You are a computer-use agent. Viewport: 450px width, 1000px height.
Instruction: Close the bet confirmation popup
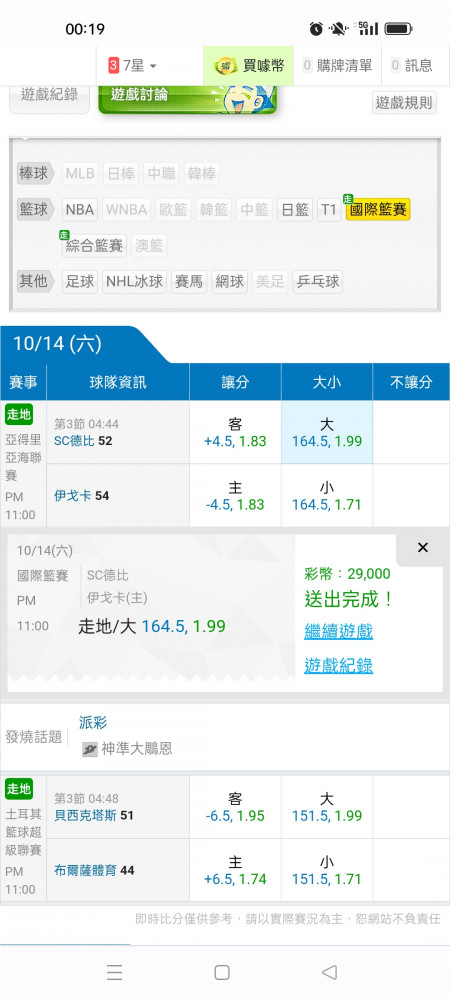pos(423,547)
